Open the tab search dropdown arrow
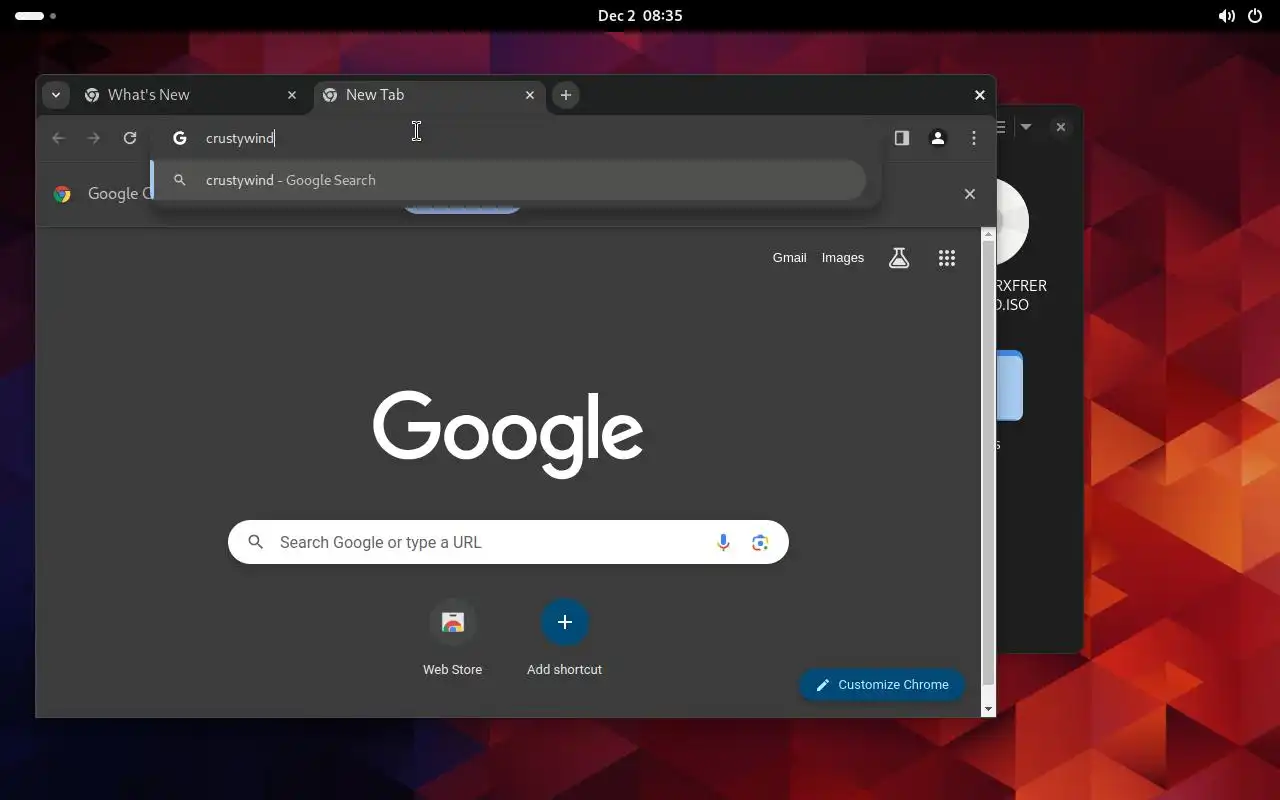Image resolution: width=1280 pixels, height=800 pixels. [x=56, y=95]
